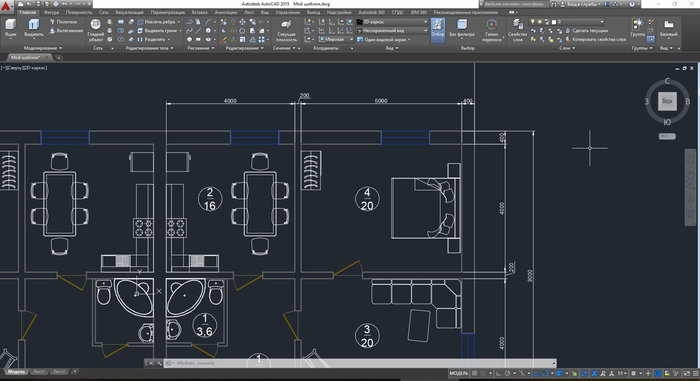Click Extract Edges (Извлечь ребра) button
700x381 pixels.
coord(156,21)
